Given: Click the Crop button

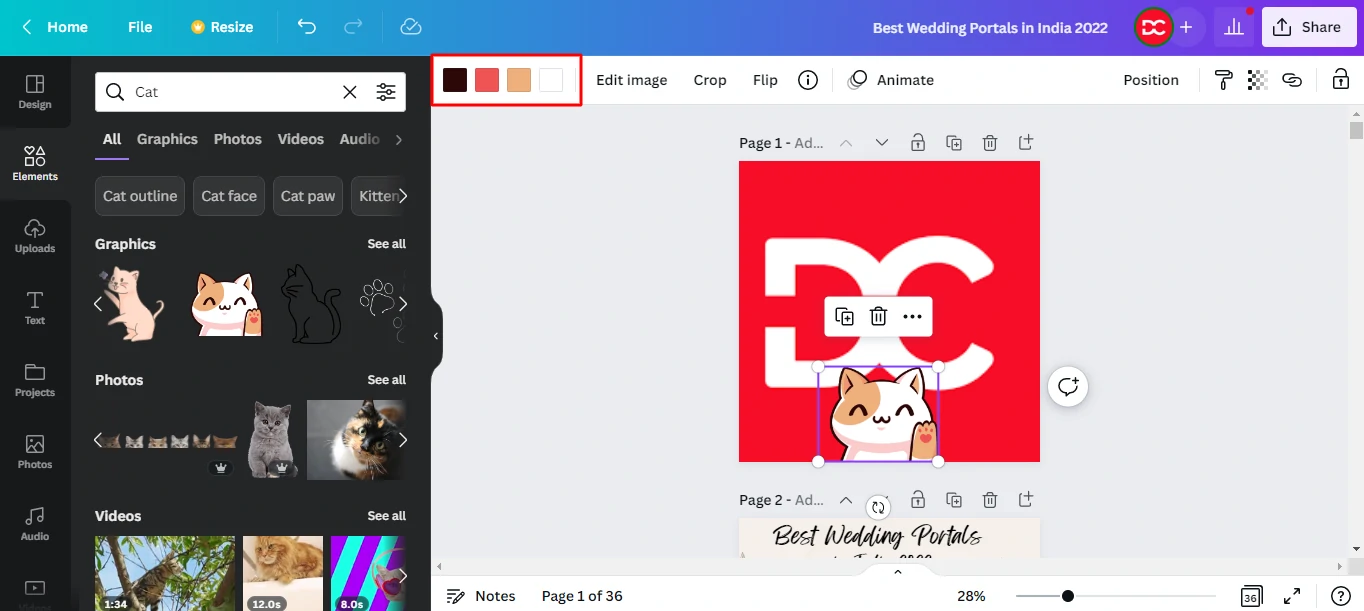Looking at the screenshot, I should coord(710,80).
